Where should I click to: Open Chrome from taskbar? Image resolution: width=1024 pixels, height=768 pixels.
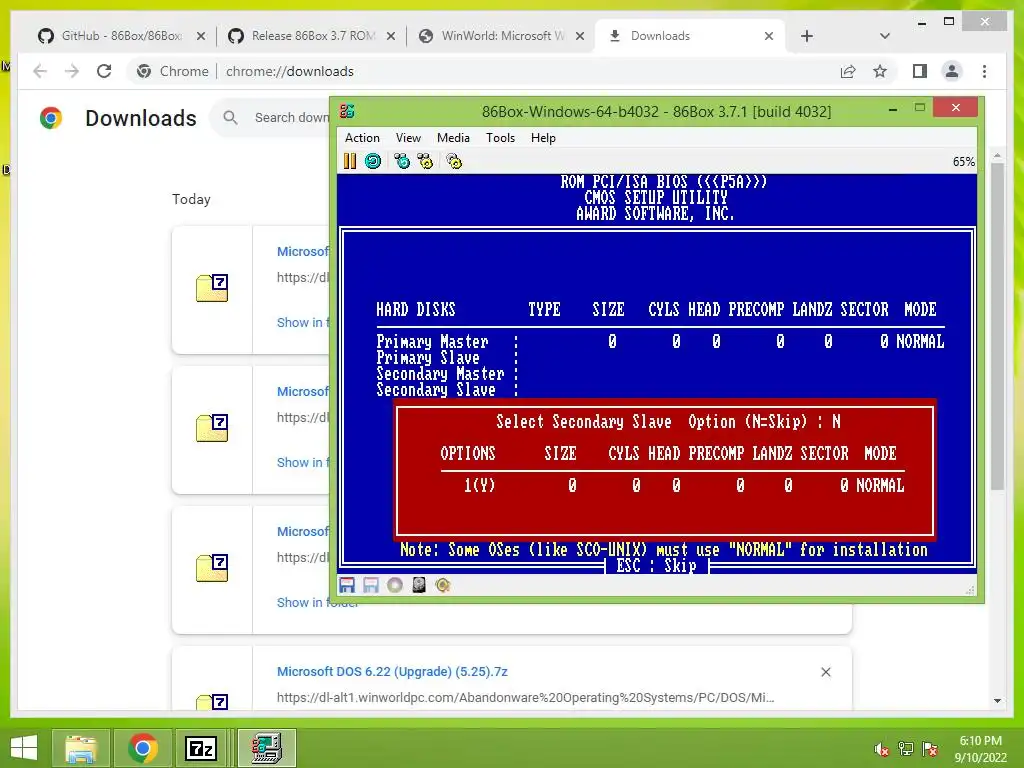coord(142,748)
